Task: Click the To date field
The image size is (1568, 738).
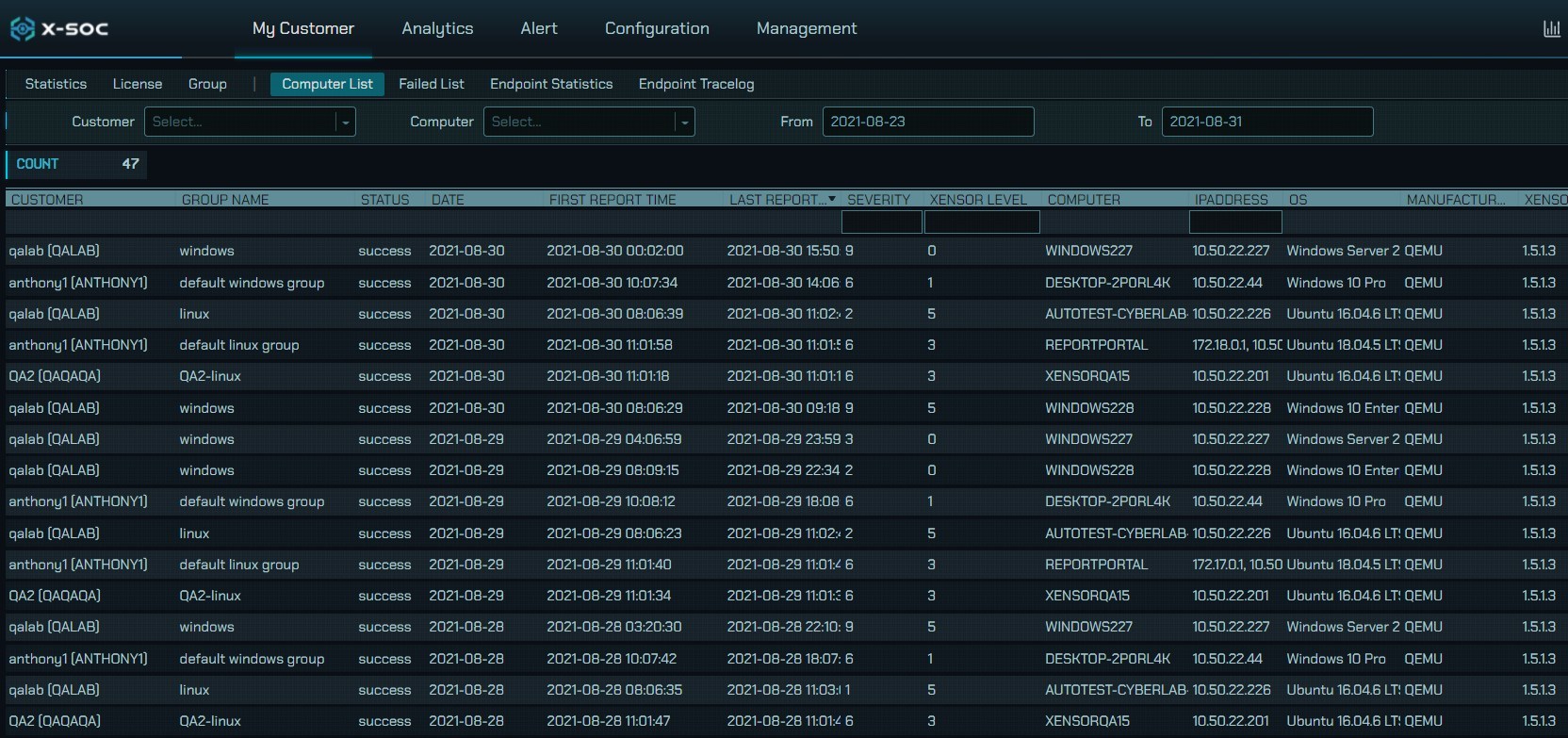Action: tap(1266, 122)
